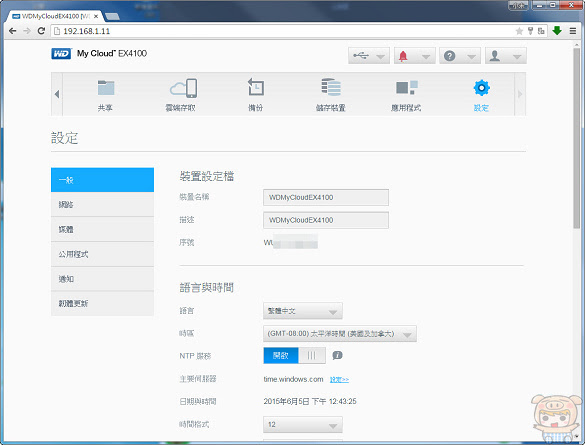The width and height of the screenshot is (585, 445).
Task: Select the 公用程式 utilities tab
Action: [102, 254]
